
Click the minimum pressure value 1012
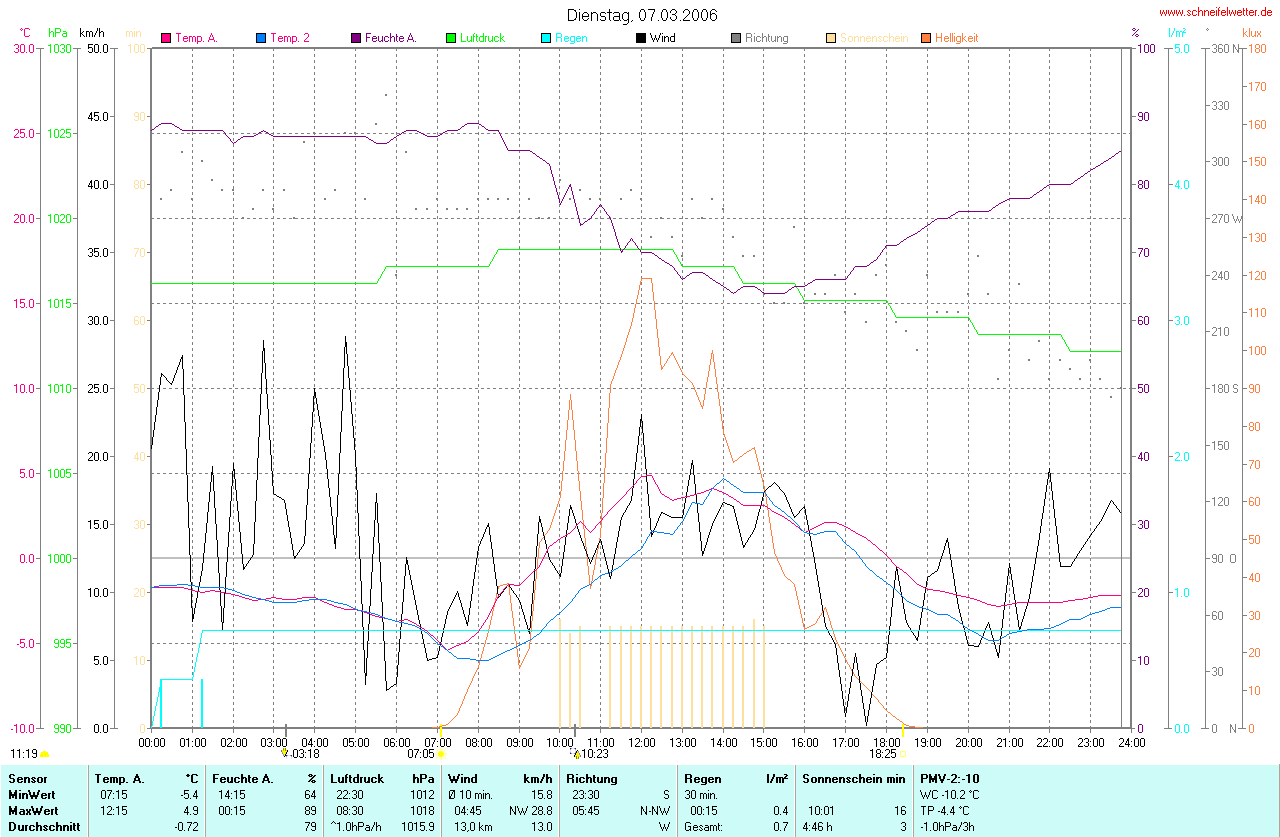pos(421,794)
